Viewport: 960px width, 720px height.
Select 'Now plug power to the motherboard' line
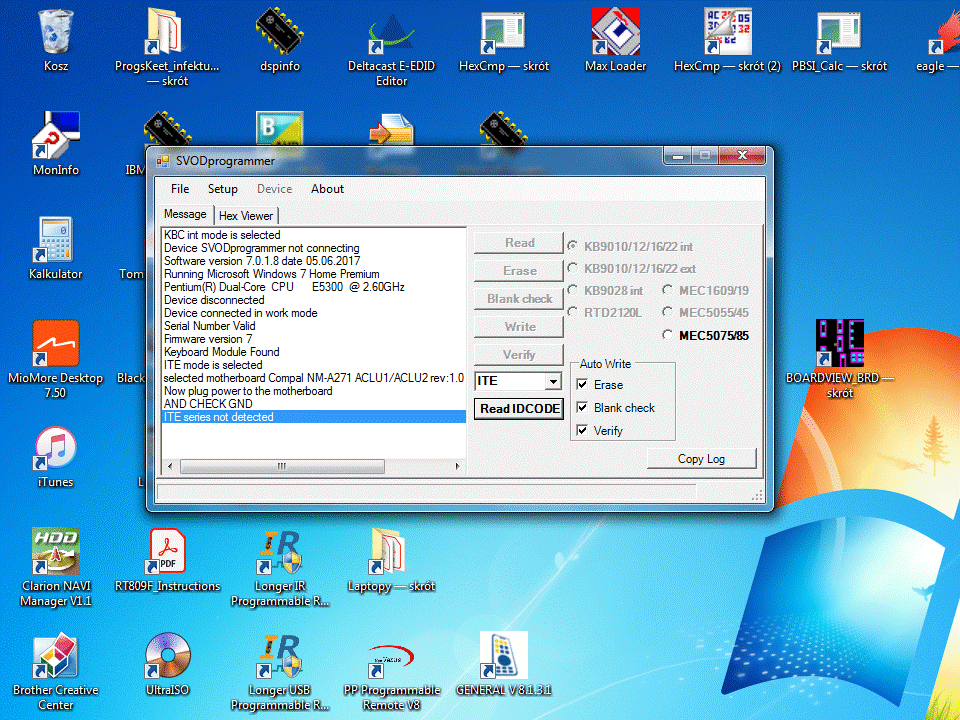[x=314, y=391]
